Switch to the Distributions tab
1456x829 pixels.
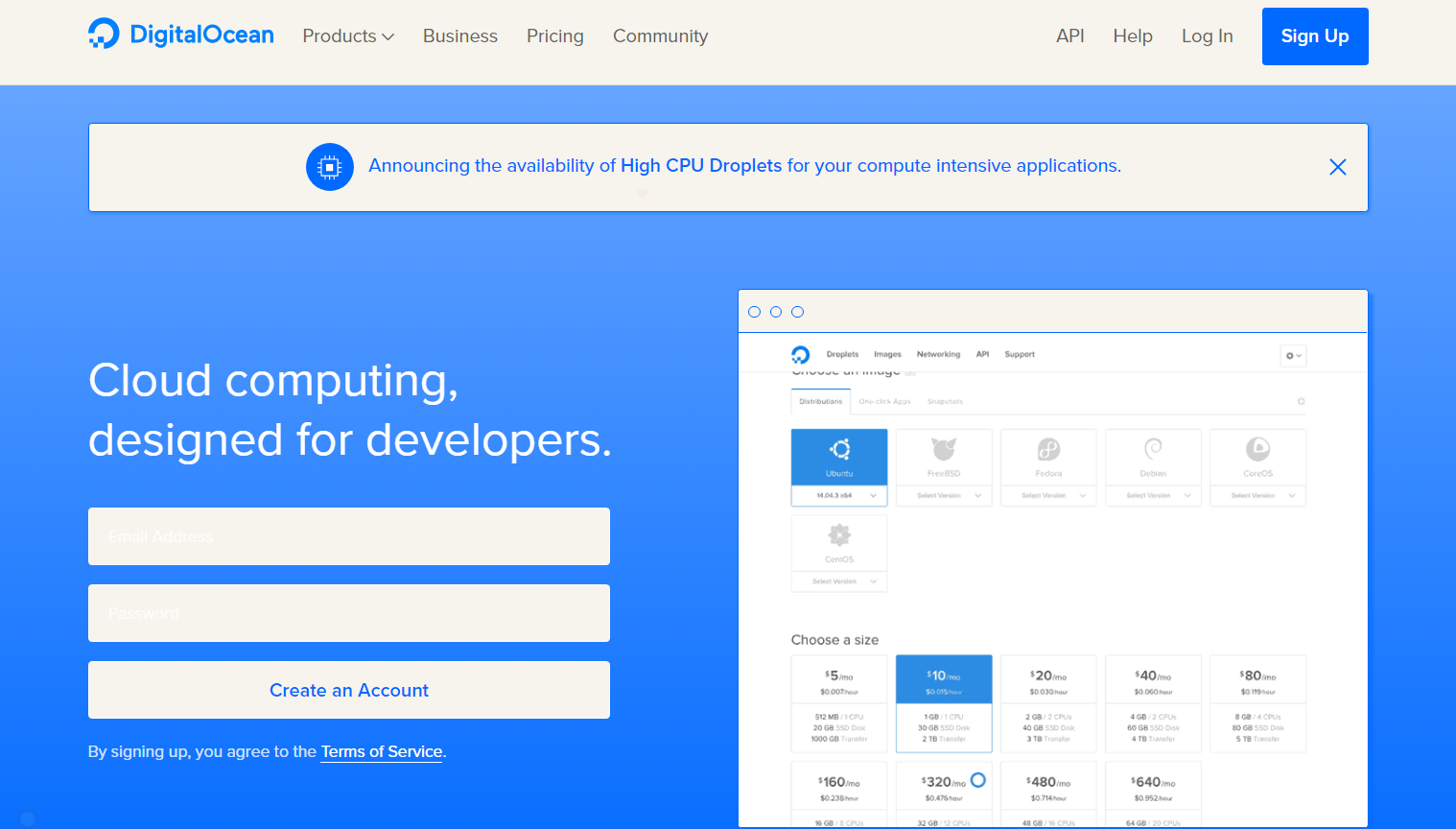821,401
